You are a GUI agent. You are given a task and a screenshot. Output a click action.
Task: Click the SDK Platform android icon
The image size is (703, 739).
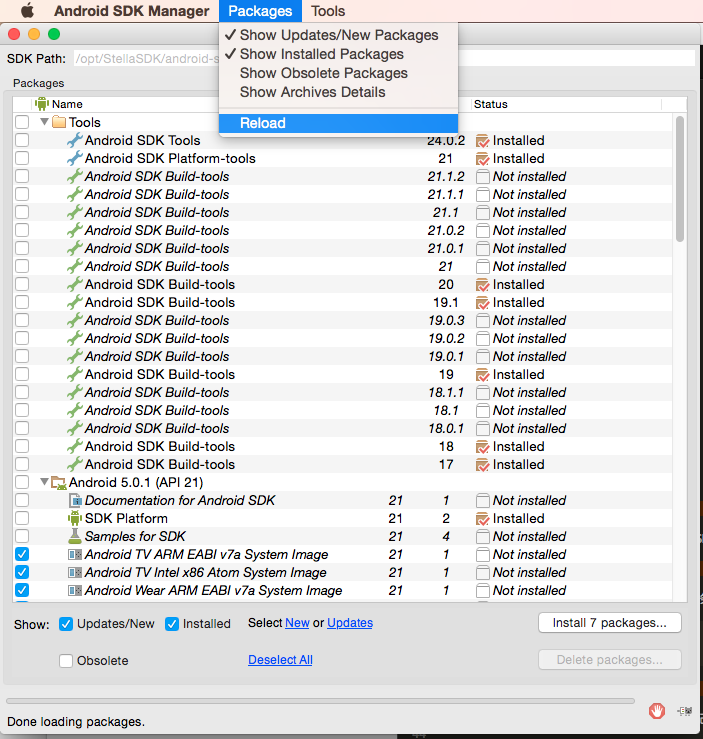[75, 518]
